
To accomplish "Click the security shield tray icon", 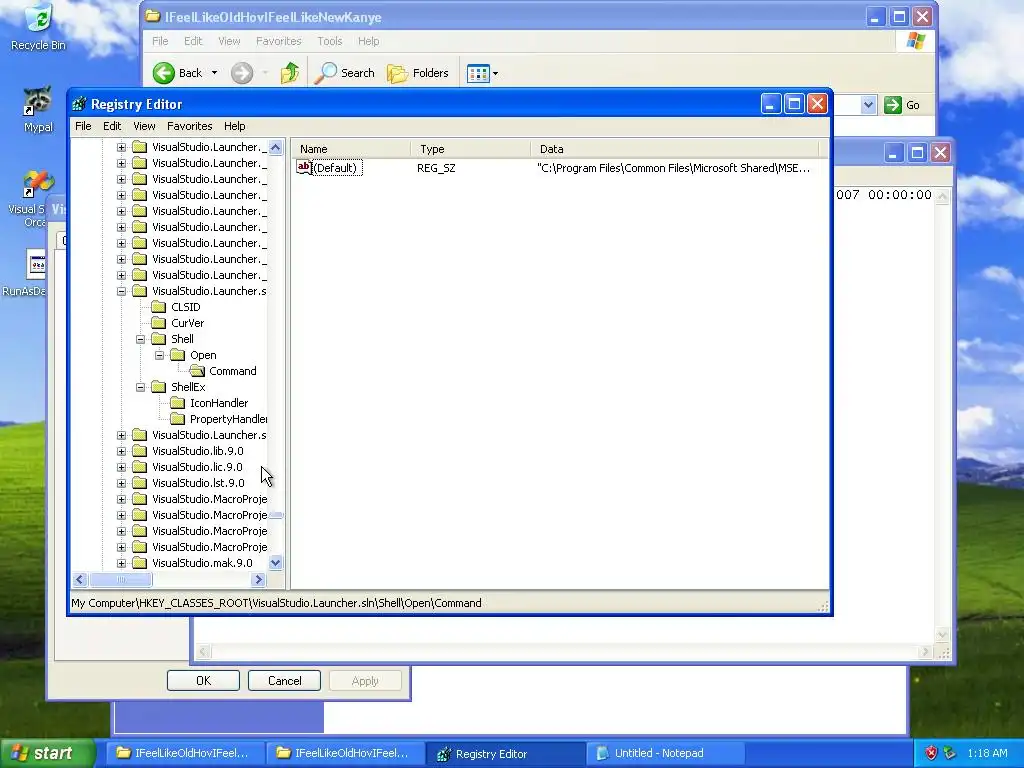I will (x=931, y=754).
